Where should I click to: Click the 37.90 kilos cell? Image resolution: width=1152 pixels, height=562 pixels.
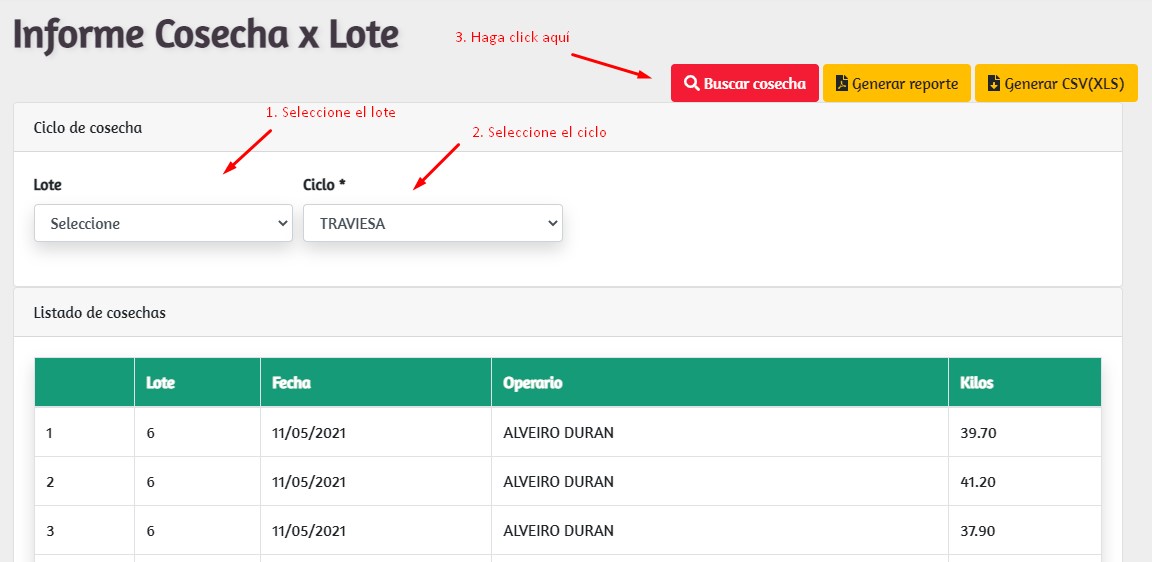click(978, 531)
